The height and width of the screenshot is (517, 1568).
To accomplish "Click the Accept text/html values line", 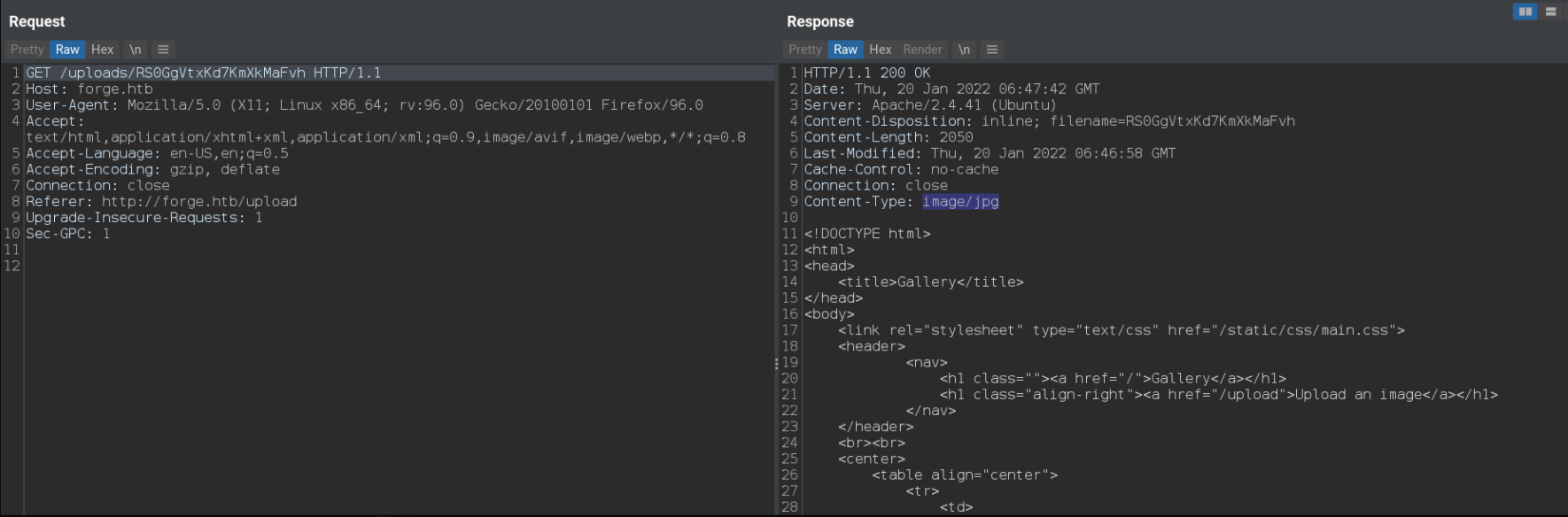I will (x=385, y=137).
